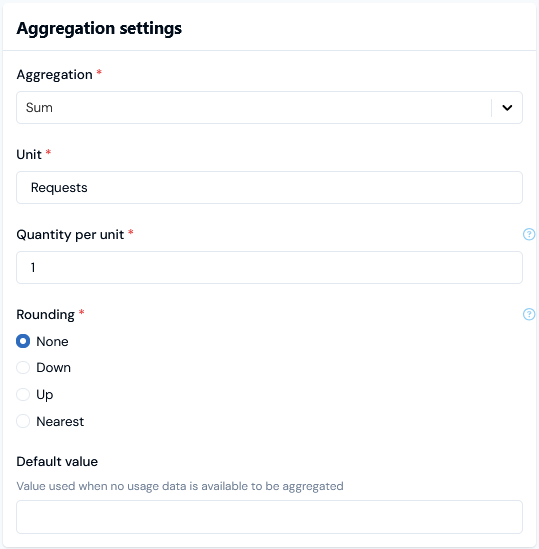The width and height of the screenshot is (539, 549).
Task: Click the chevron arrow in Aggregation dropdown
Action: 507,108
